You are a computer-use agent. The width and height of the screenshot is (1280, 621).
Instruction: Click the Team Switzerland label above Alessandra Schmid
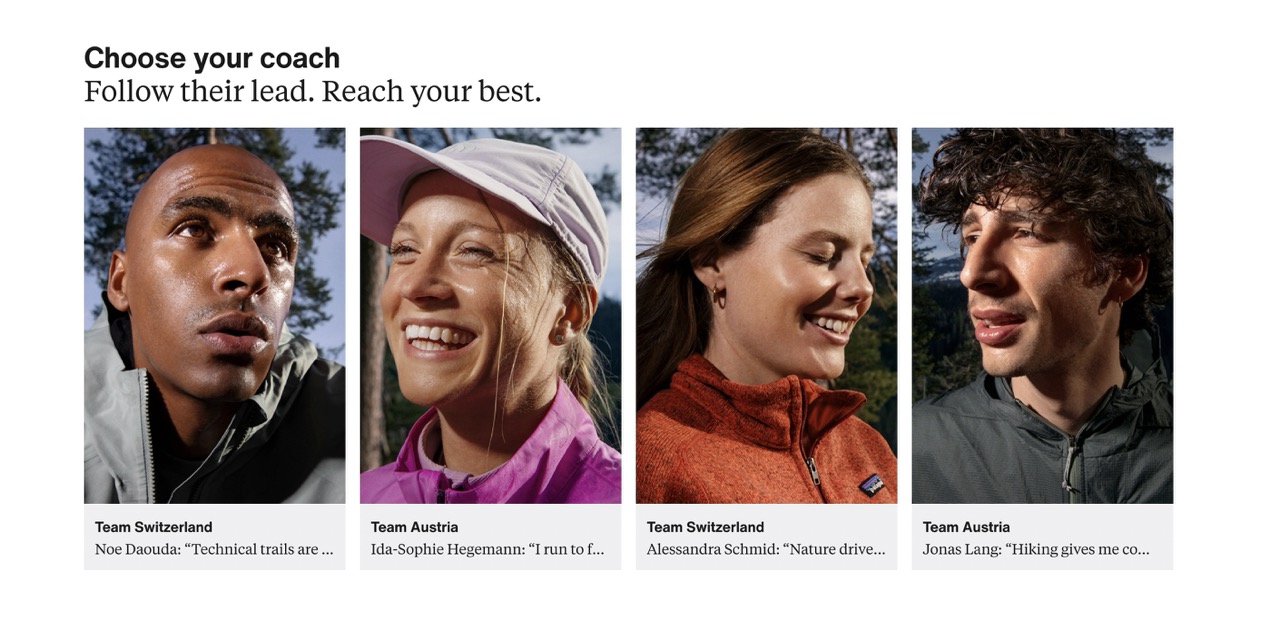tap(706, 527)
